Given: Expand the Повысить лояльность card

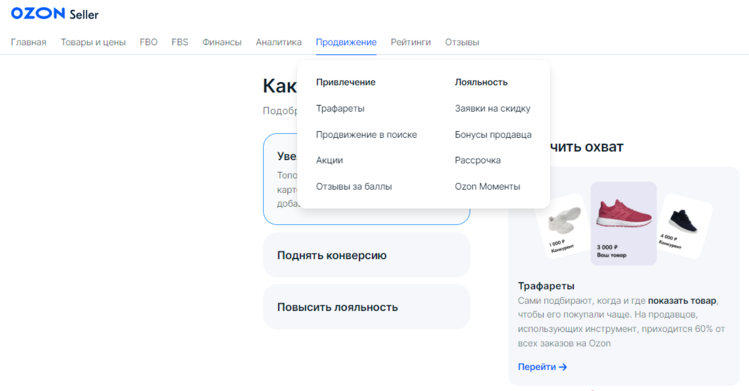Looking at the screenshot, I should tap(366, 307).
